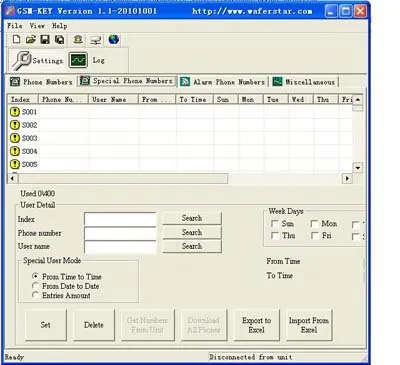Click into the Phone number input field
This screenshot has height=365, width=400.
tap(120, 233)
